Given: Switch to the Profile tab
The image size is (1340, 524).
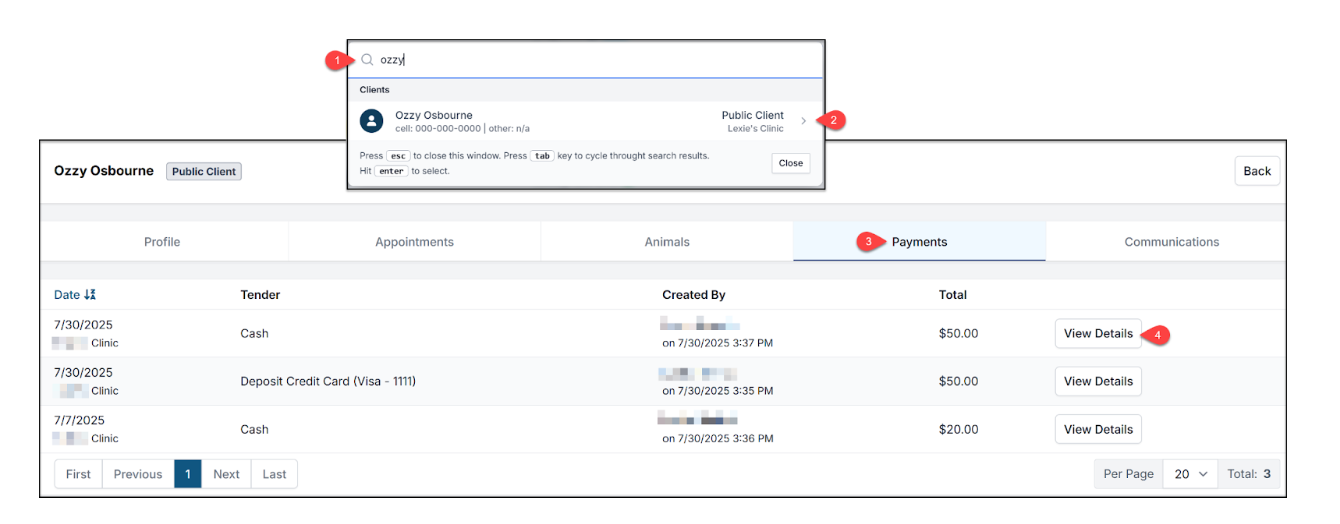Looking at the screenshot, I should pos(162,242).
